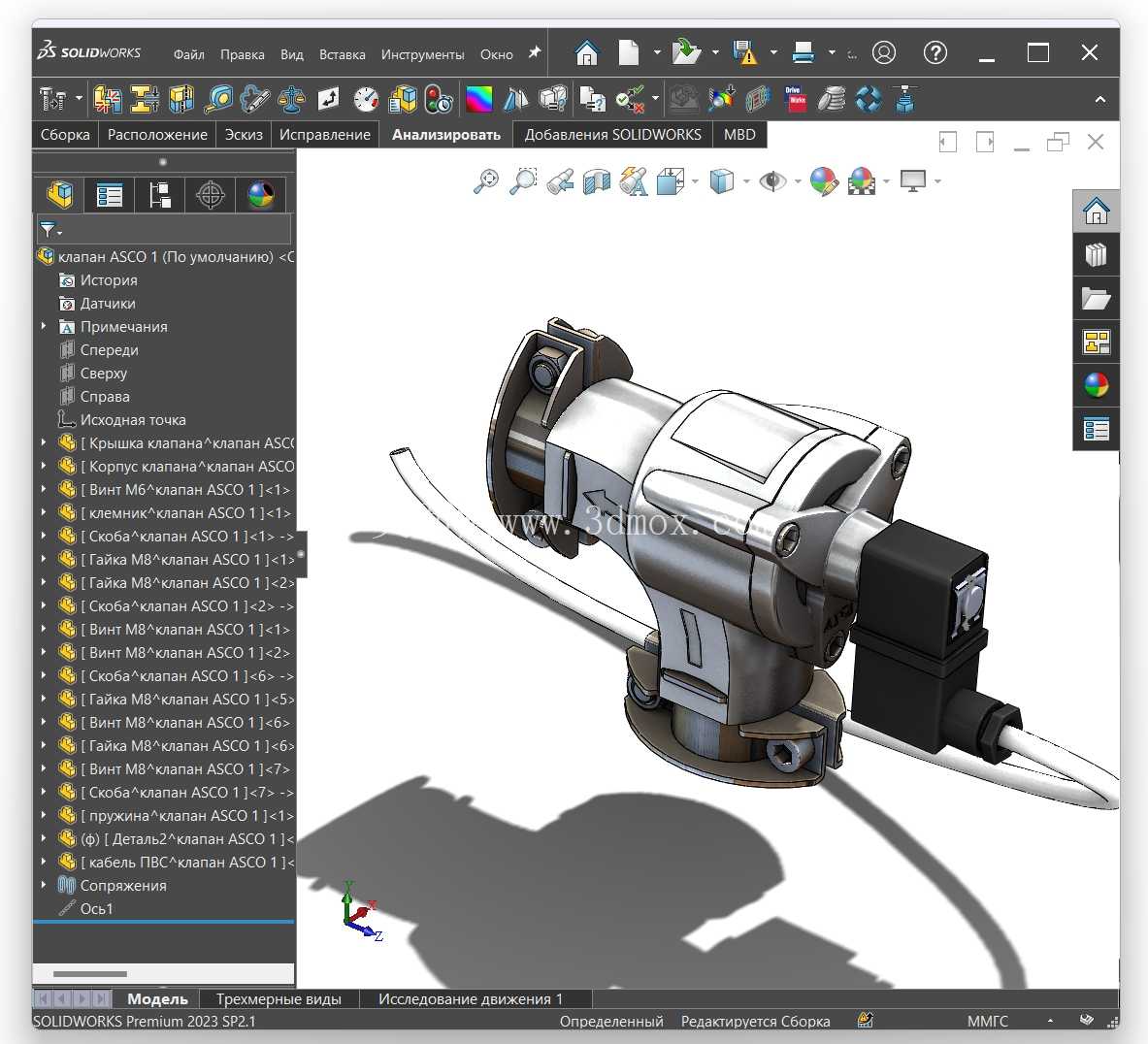Open a file with the green arrow icon

(x=686, y=52)
